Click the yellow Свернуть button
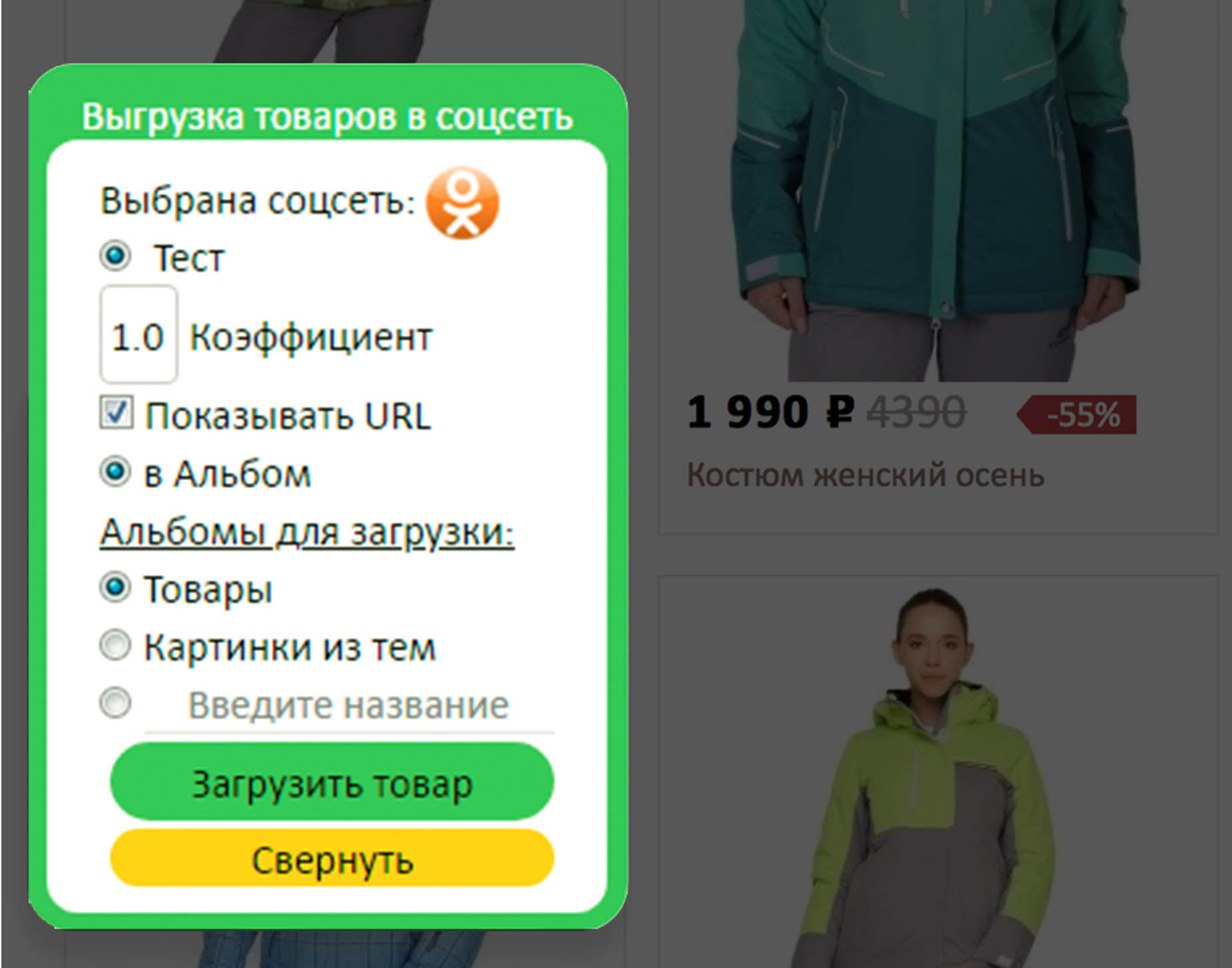 click(332, 859)
